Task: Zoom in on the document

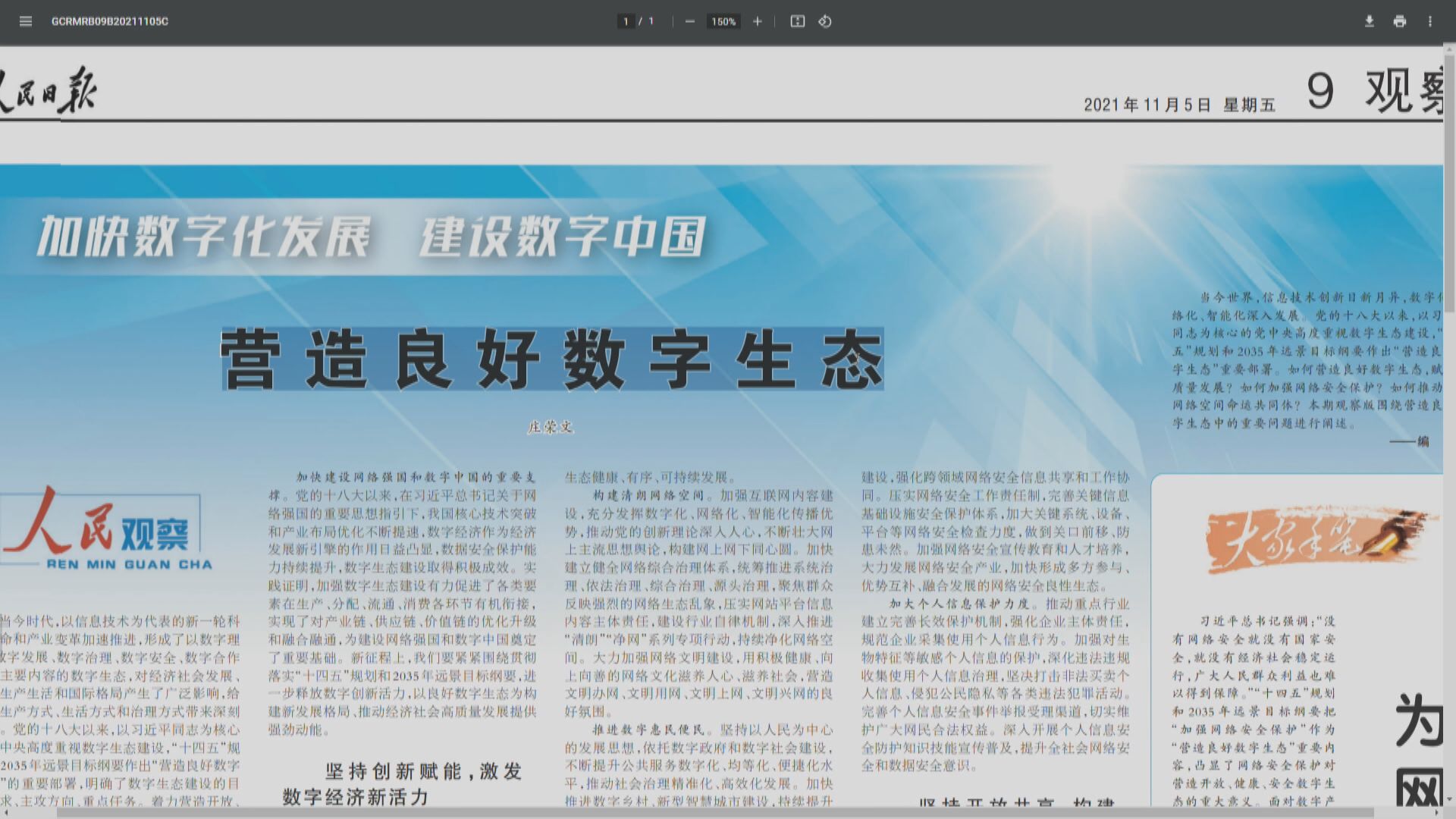Action: (756, 21)
